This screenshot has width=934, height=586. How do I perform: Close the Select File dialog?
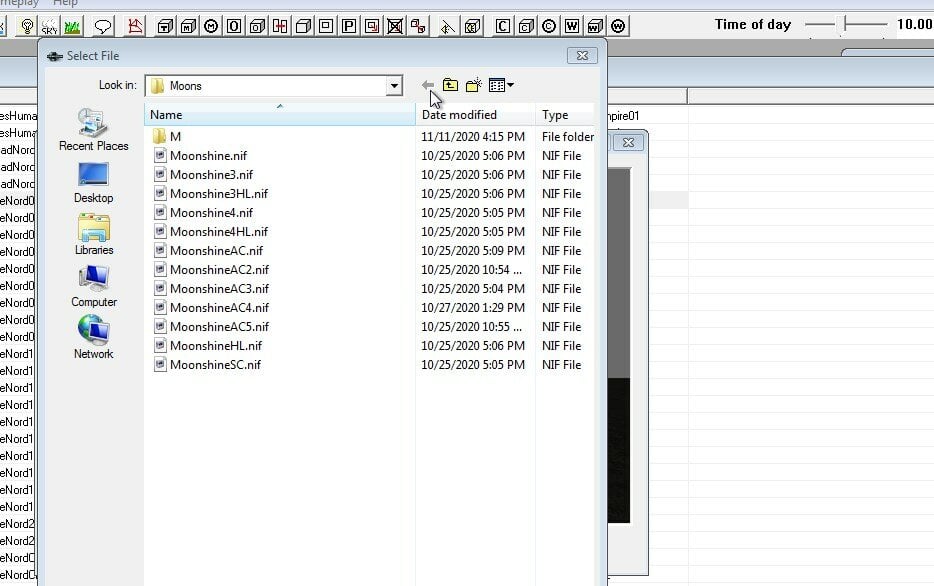(582, 55)
